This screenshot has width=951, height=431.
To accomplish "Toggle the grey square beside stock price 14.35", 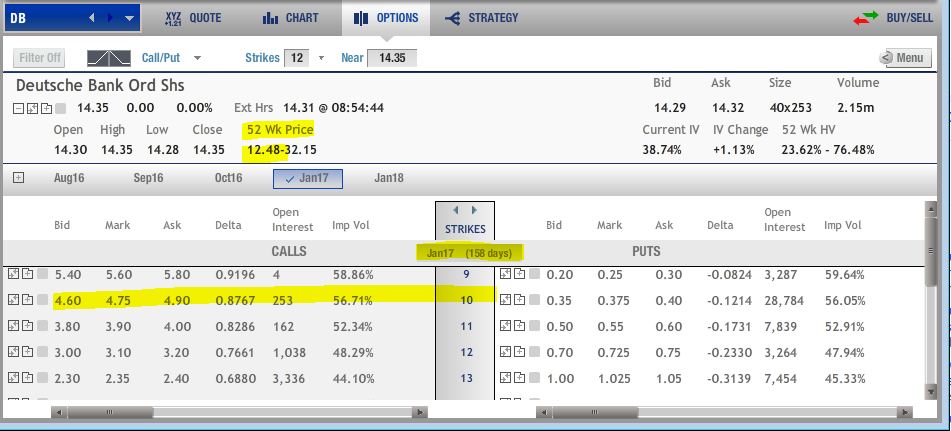I will (x=60, y=109).
